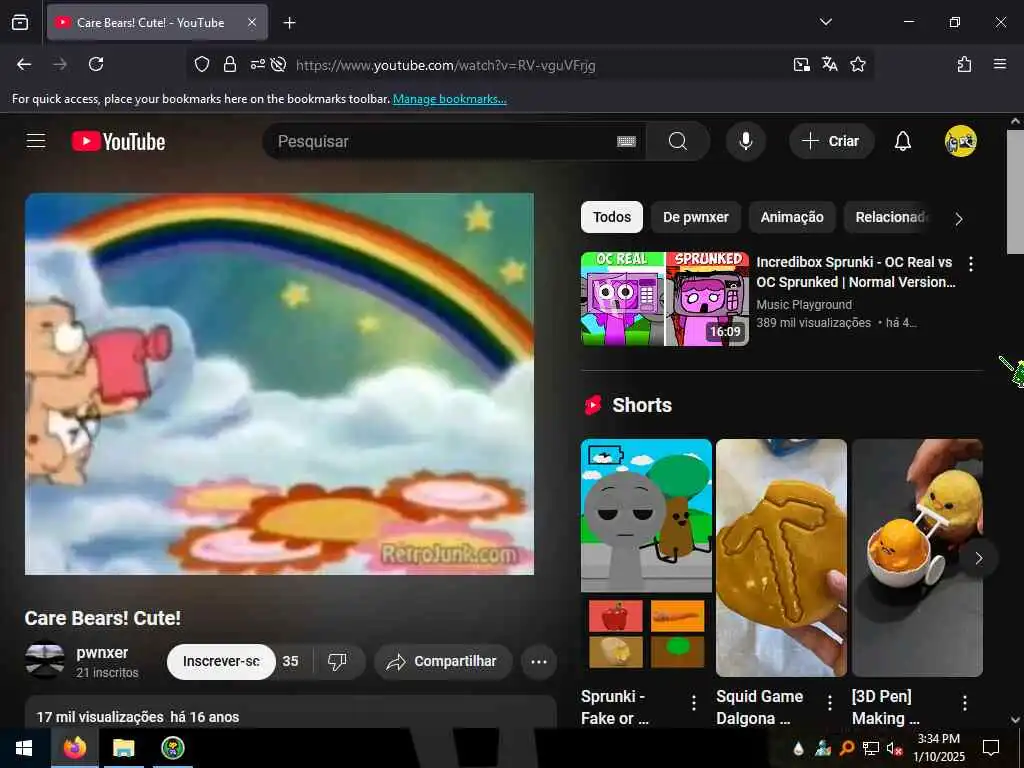The image size is (1024, 768).
Task: Open Windows Start menu
Action: pos(24,748)
